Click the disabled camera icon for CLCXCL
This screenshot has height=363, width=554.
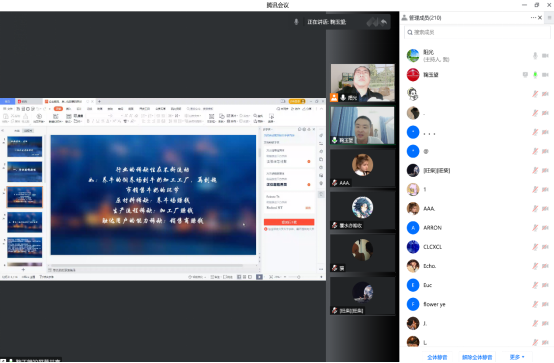pyautogui.click(x=545, y=247)
